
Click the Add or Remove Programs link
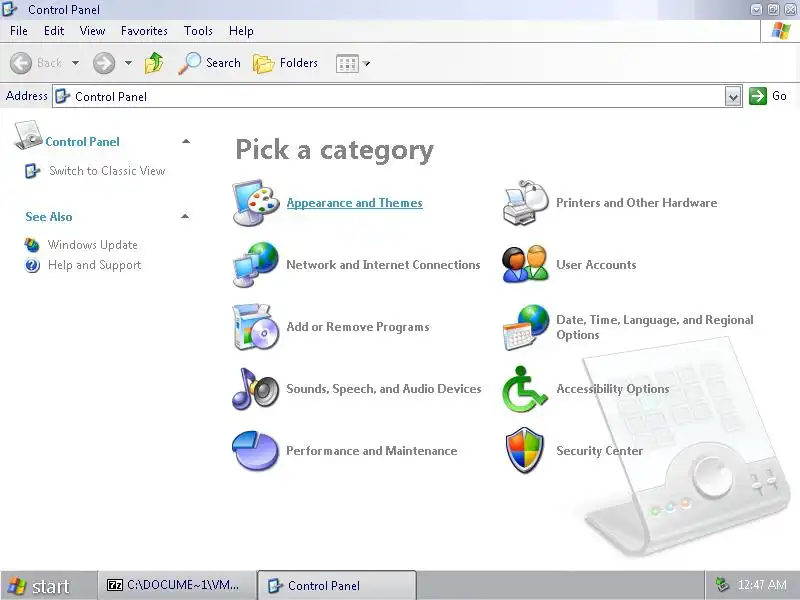(x=358, y=327)
